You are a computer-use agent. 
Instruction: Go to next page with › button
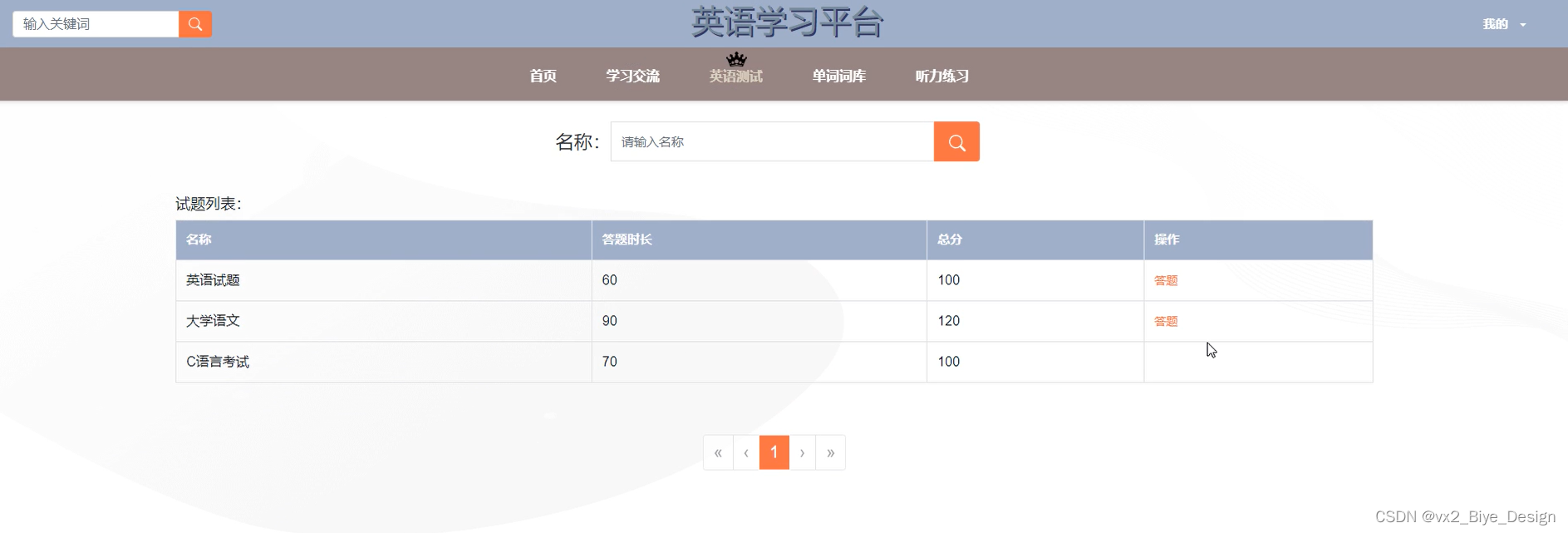[802, 452]
